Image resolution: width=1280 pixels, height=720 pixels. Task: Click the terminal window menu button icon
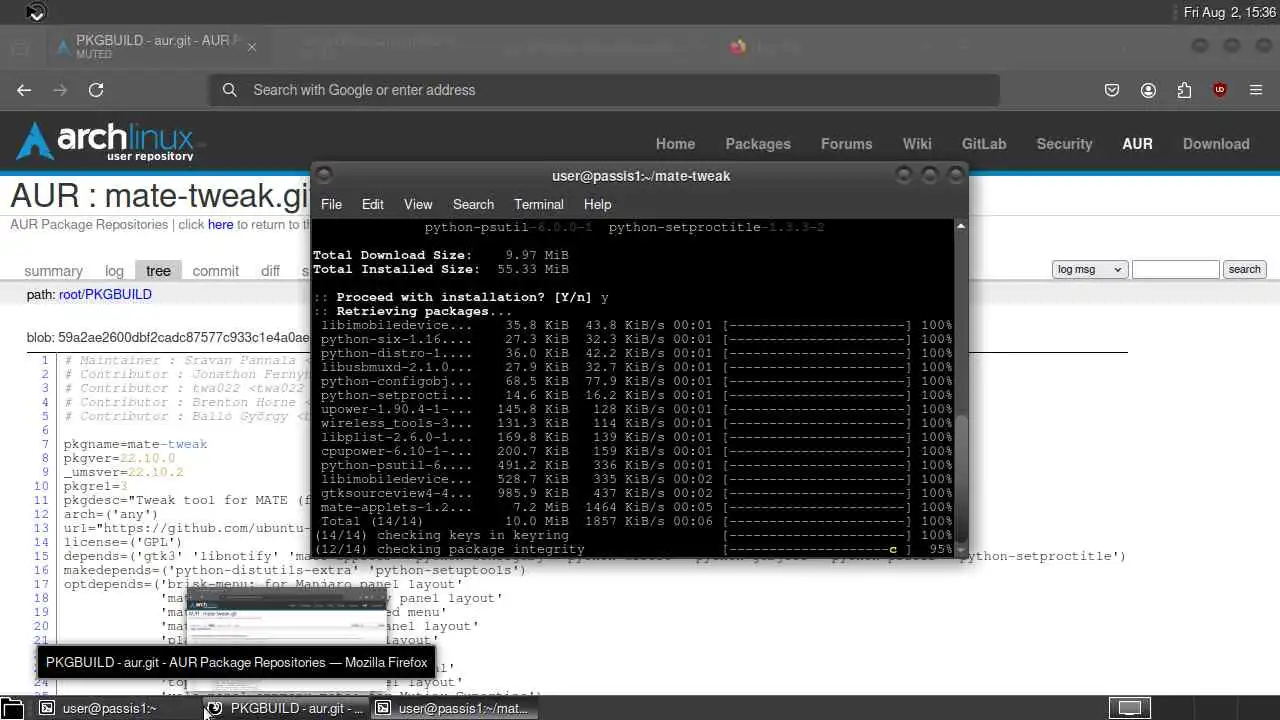tap(324, 175)
